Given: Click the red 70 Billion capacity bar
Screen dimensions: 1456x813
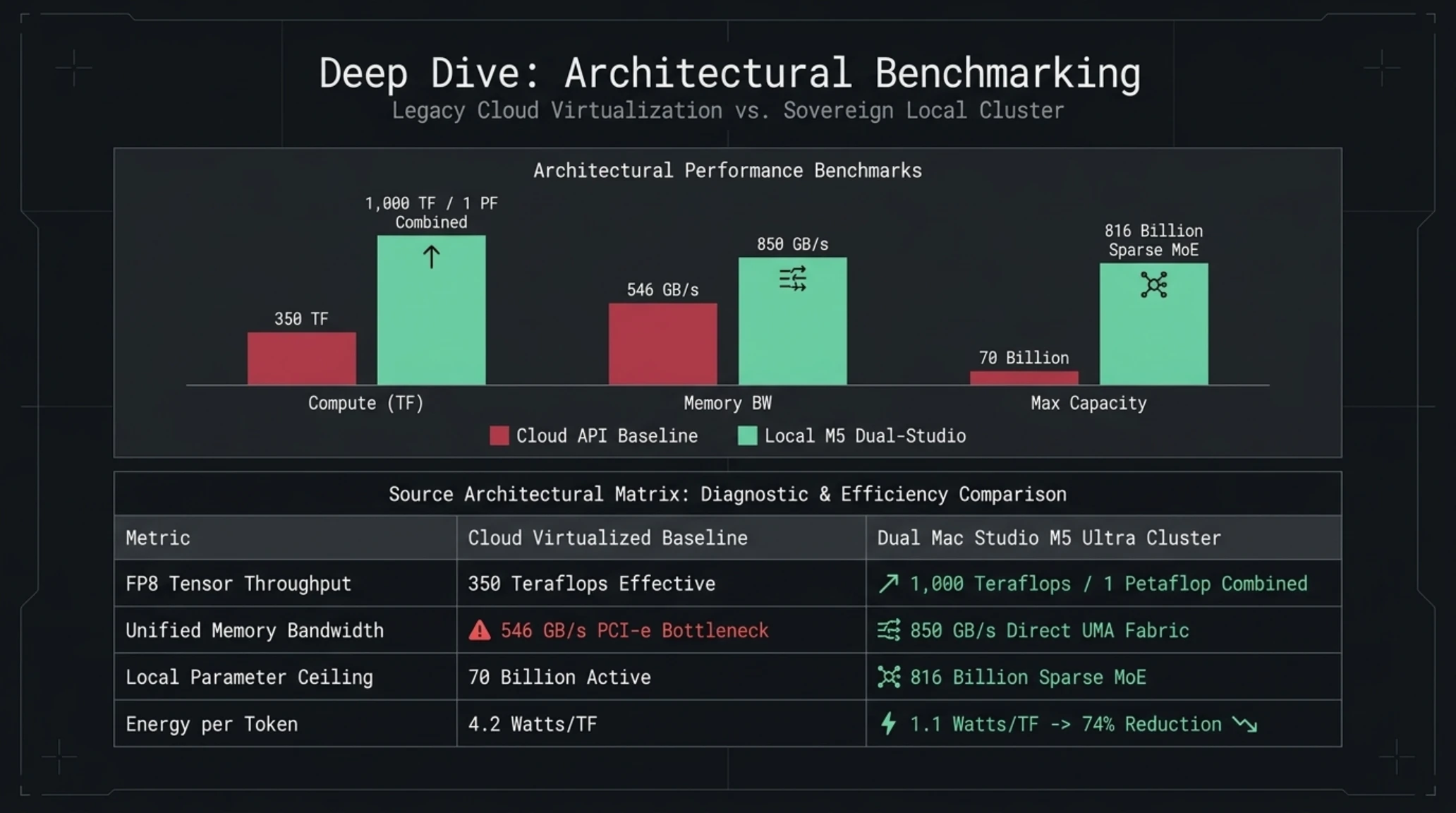Looking at the screenshot, I should point(1024,378).
